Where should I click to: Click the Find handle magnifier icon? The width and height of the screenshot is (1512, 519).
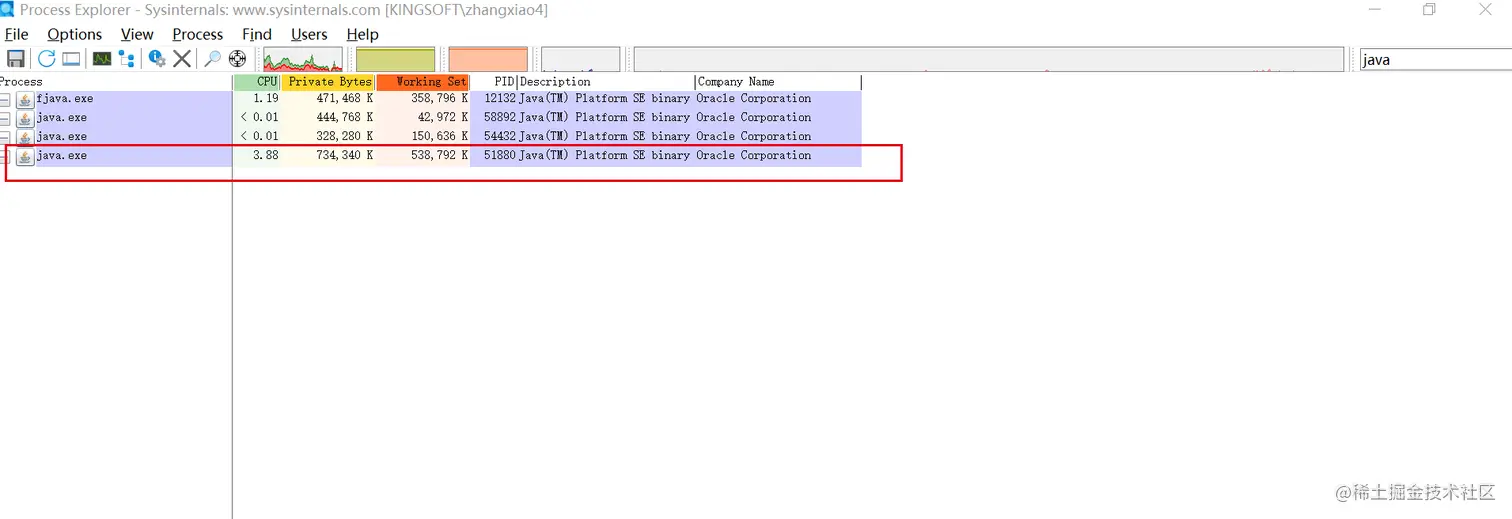click(x=212, y=59)
